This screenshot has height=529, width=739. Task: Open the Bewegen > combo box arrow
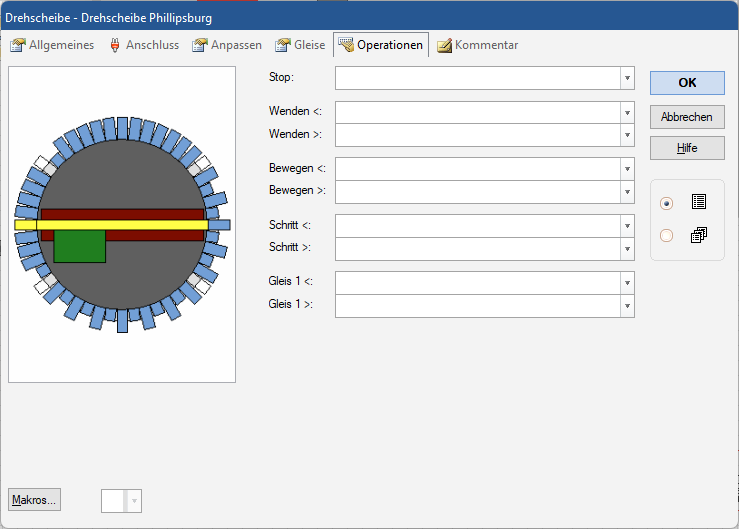click(626, 192)
